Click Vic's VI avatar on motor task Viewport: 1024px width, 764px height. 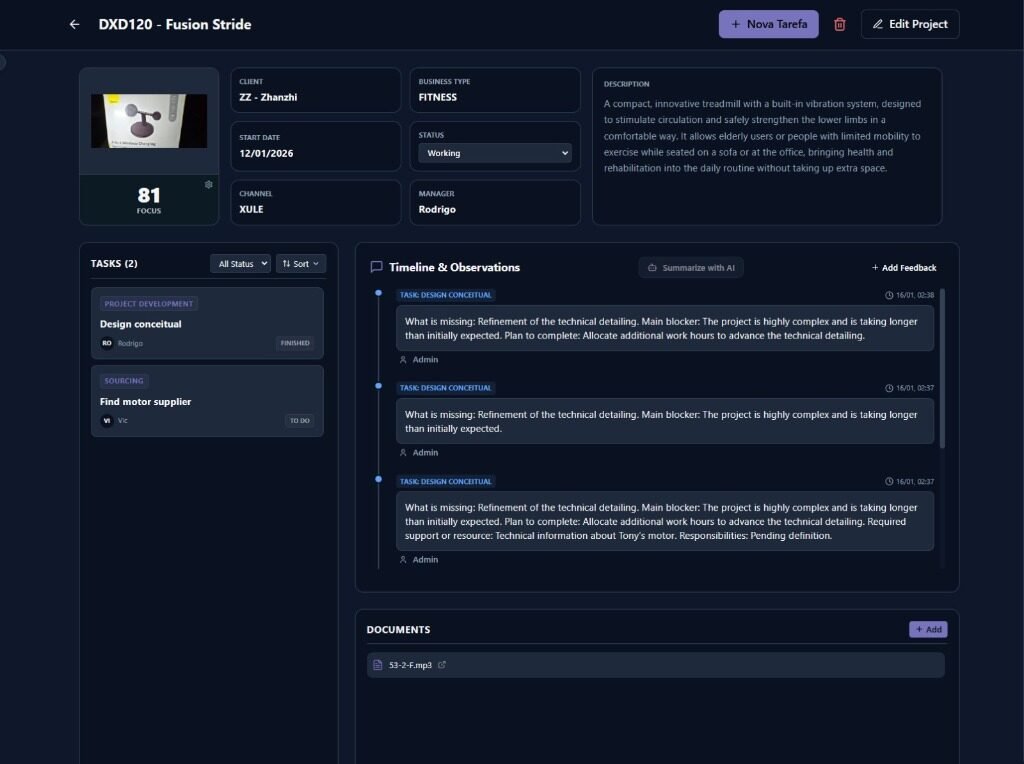coord(107,421)
